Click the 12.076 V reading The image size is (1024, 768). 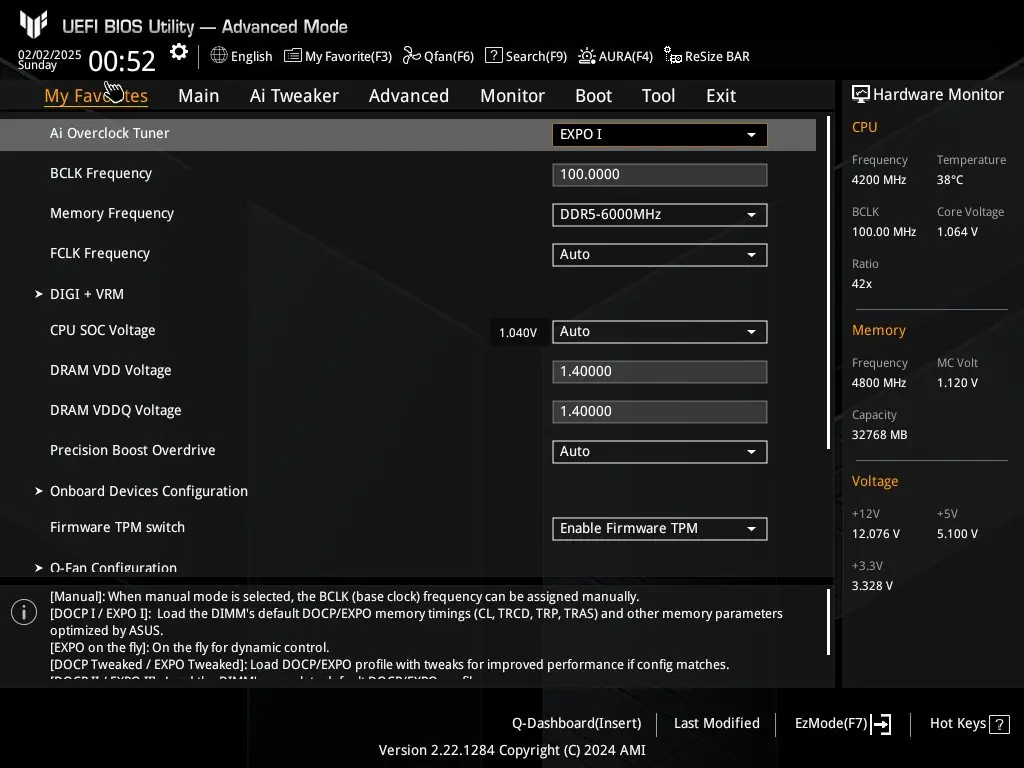click(875, 534)
